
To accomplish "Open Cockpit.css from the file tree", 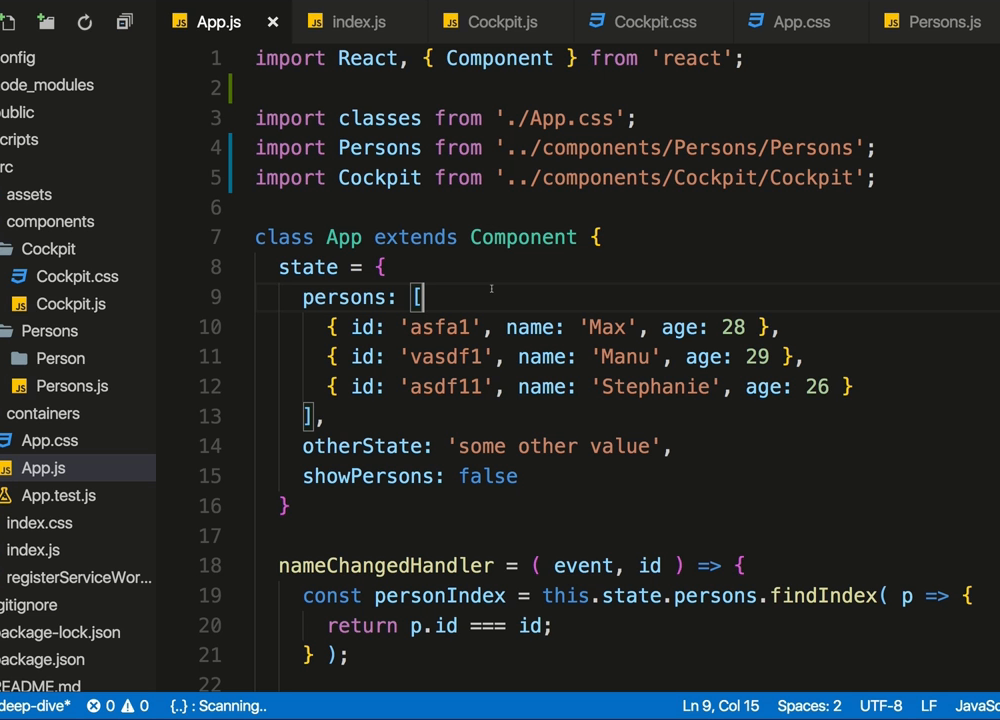I will 77,276.
